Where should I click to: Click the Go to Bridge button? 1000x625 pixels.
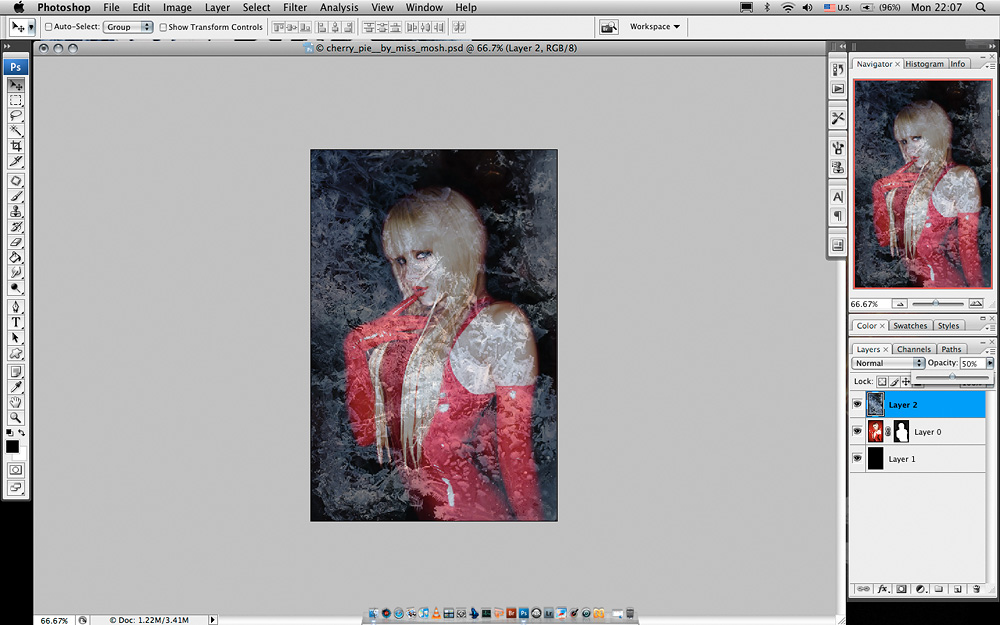point(609,27)
